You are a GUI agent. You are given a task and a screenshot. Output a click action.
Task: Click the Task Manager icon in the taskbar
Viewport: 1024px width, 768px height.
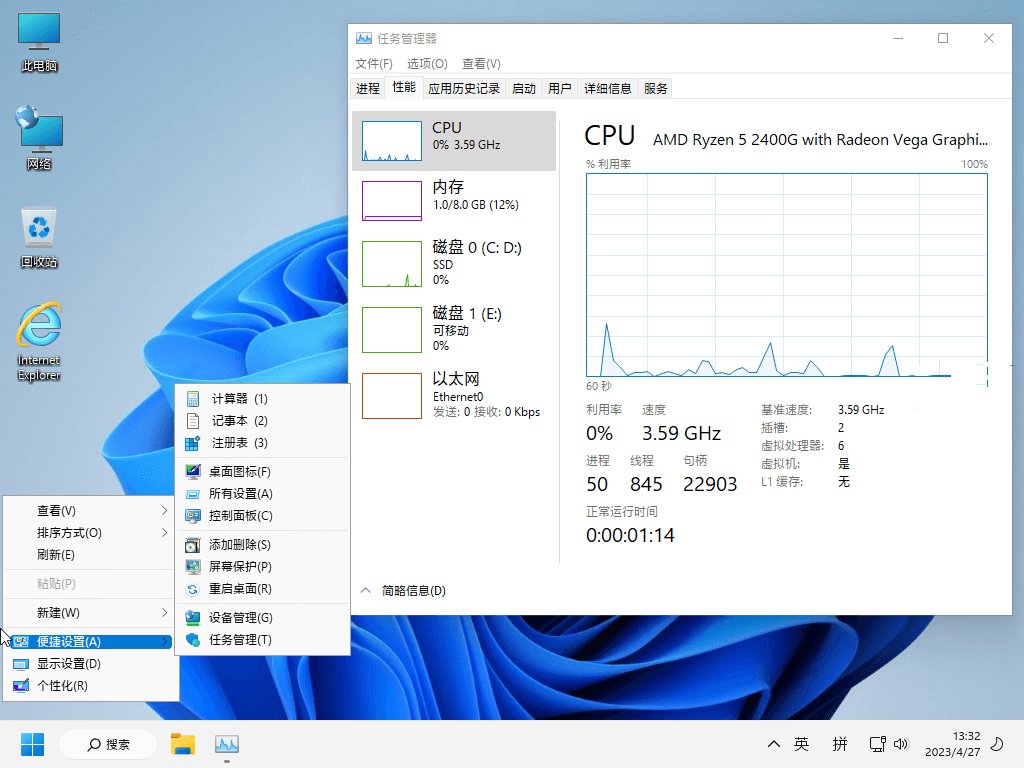[226, 744]
